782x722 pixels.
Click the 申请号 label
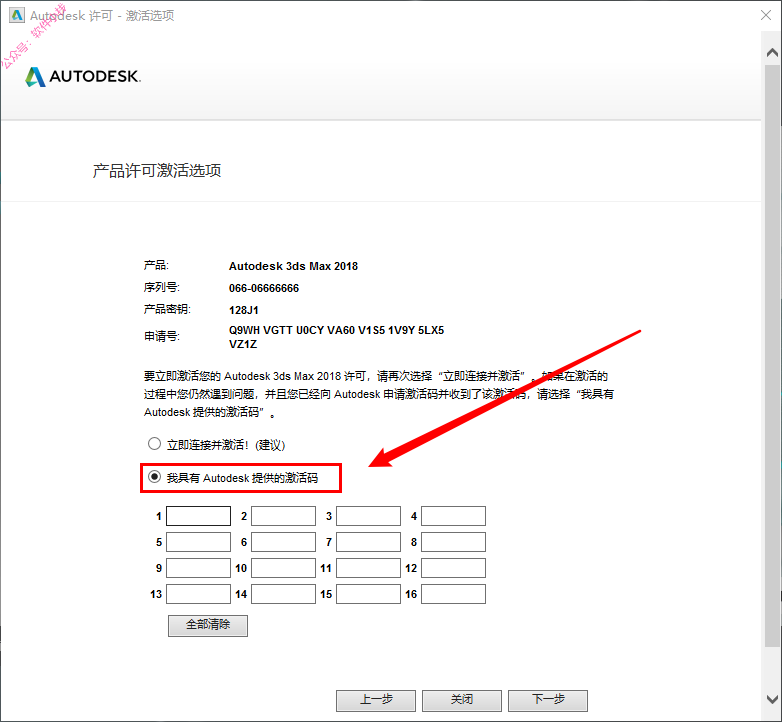click(x=162, y=337)
